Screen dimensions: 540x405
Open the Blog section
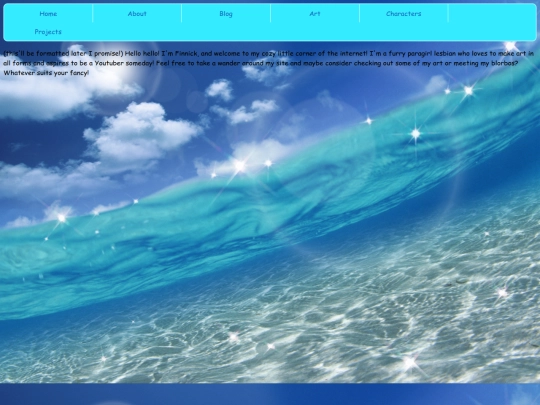coord(226,14)
